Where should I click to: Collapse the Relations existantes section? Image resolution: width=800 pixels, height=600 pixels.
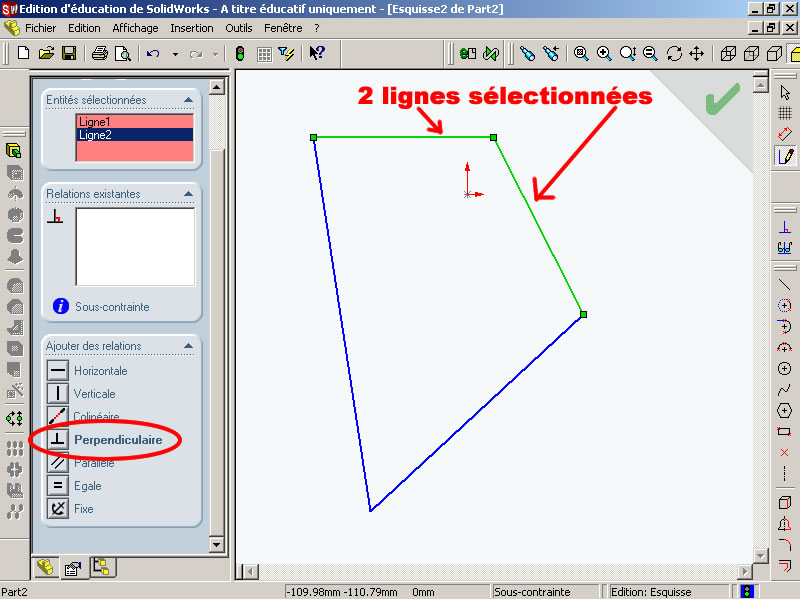pos(188,194)
